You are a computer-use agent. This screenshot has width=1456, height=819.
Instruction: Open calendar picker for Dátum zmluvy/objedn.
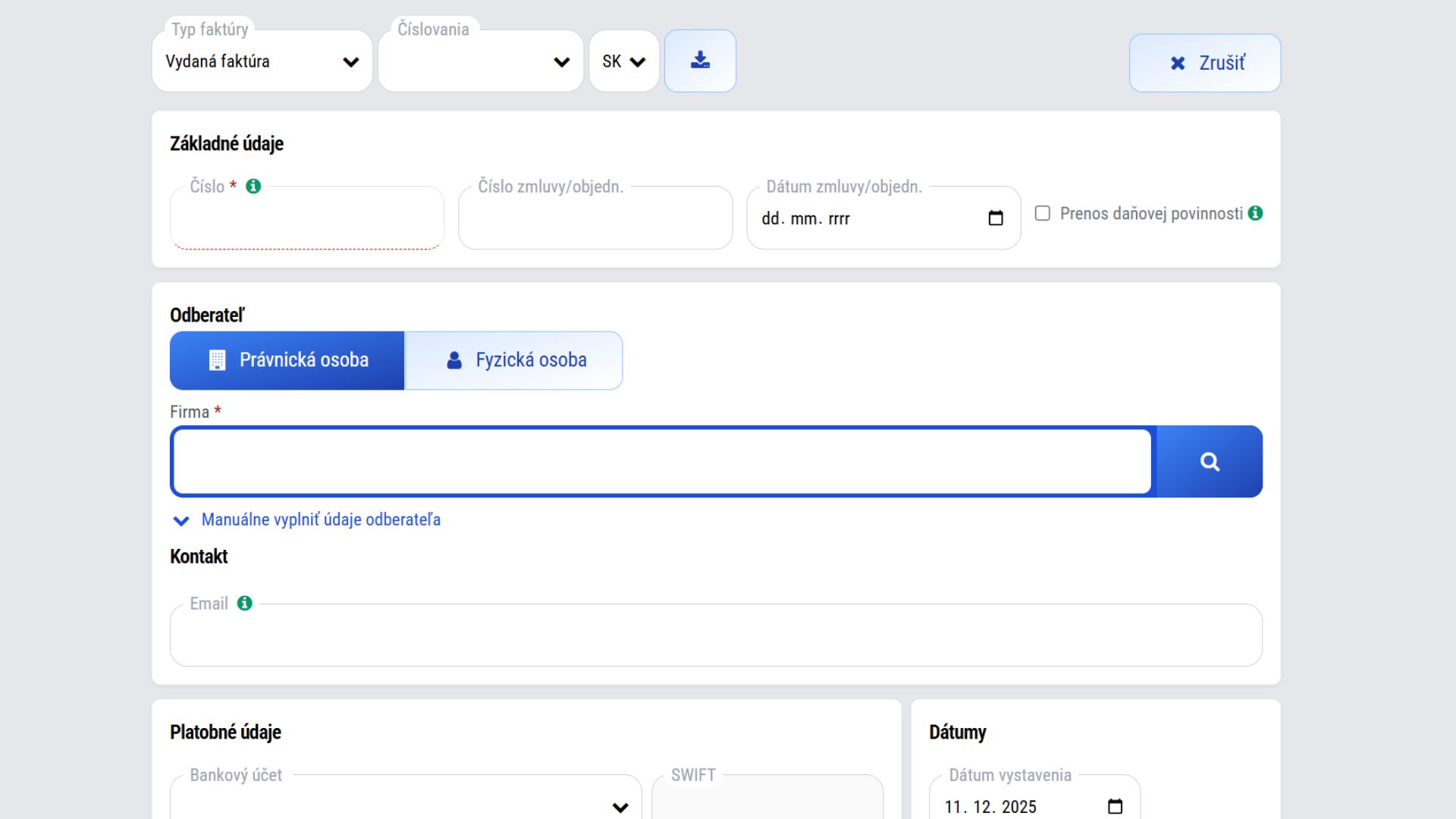996,218
